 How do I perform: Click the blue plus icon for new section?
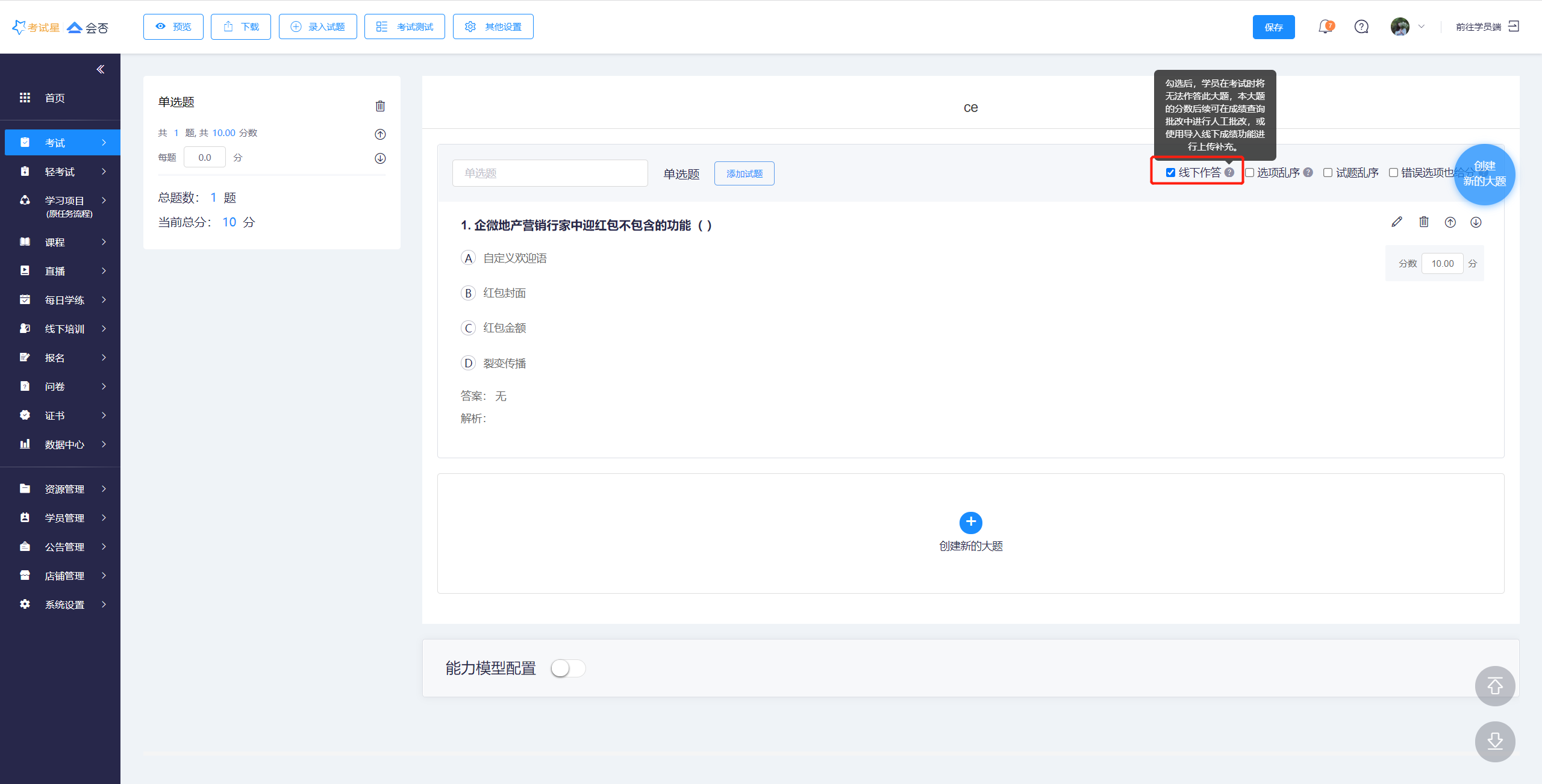pyautogui.click(x=970, y=522)
